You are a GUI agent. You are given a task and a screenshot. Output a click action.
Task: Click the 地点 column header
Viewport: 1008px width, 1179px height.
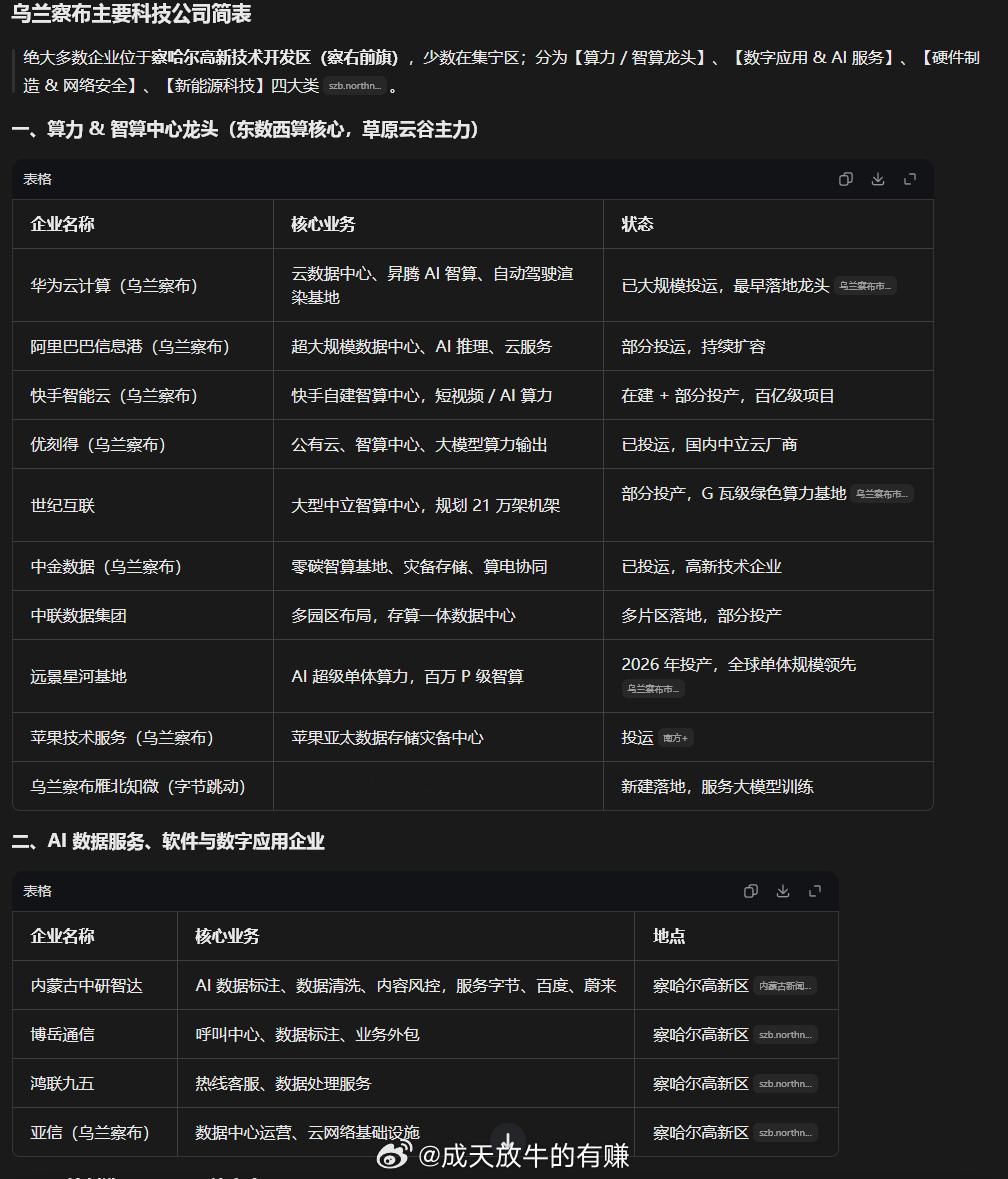click(669, 936)
